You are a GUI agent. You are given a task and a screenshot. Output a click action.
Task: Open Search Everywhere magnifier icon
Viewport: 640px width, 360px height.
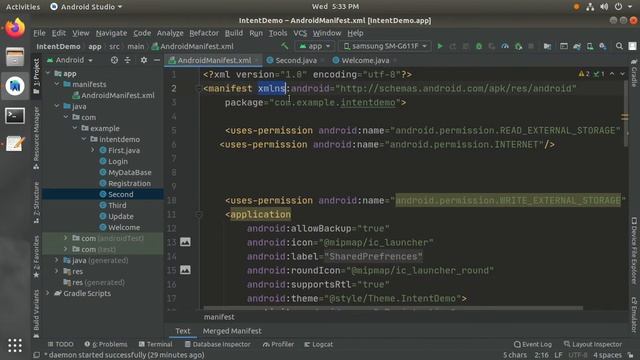pyautogui.click(x=619, y=47)
